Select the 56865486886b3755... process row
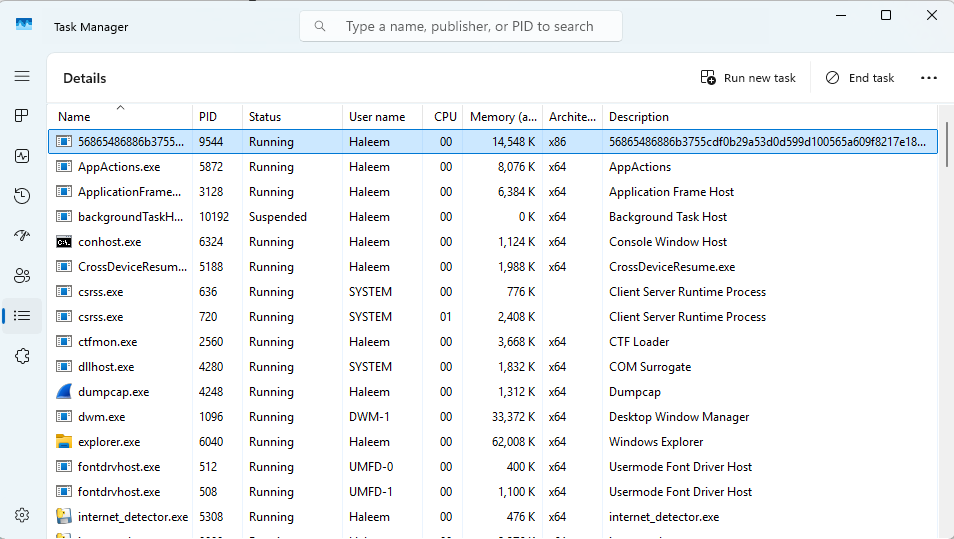 pyautogui.click(x=493, y=142)
